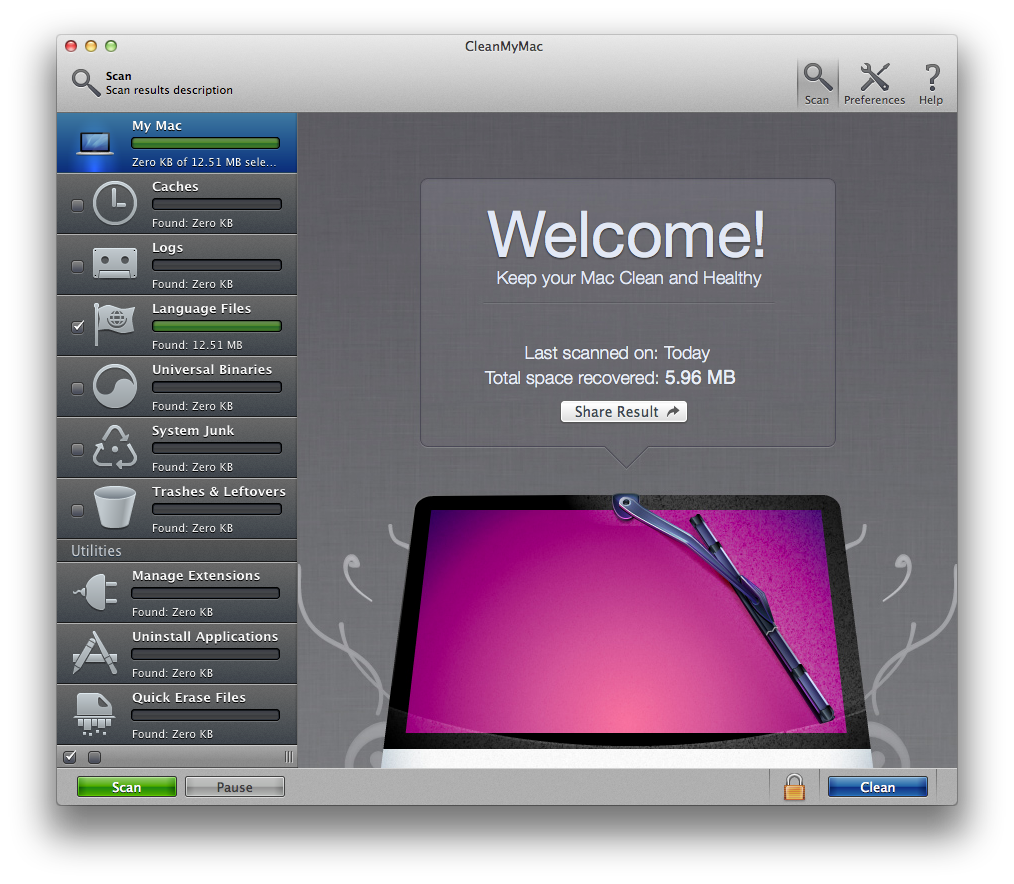Viewport: 1014px width, 884px height.
Task: Select the Trashes & Leftovers bin icon
Action: point(114,509)
